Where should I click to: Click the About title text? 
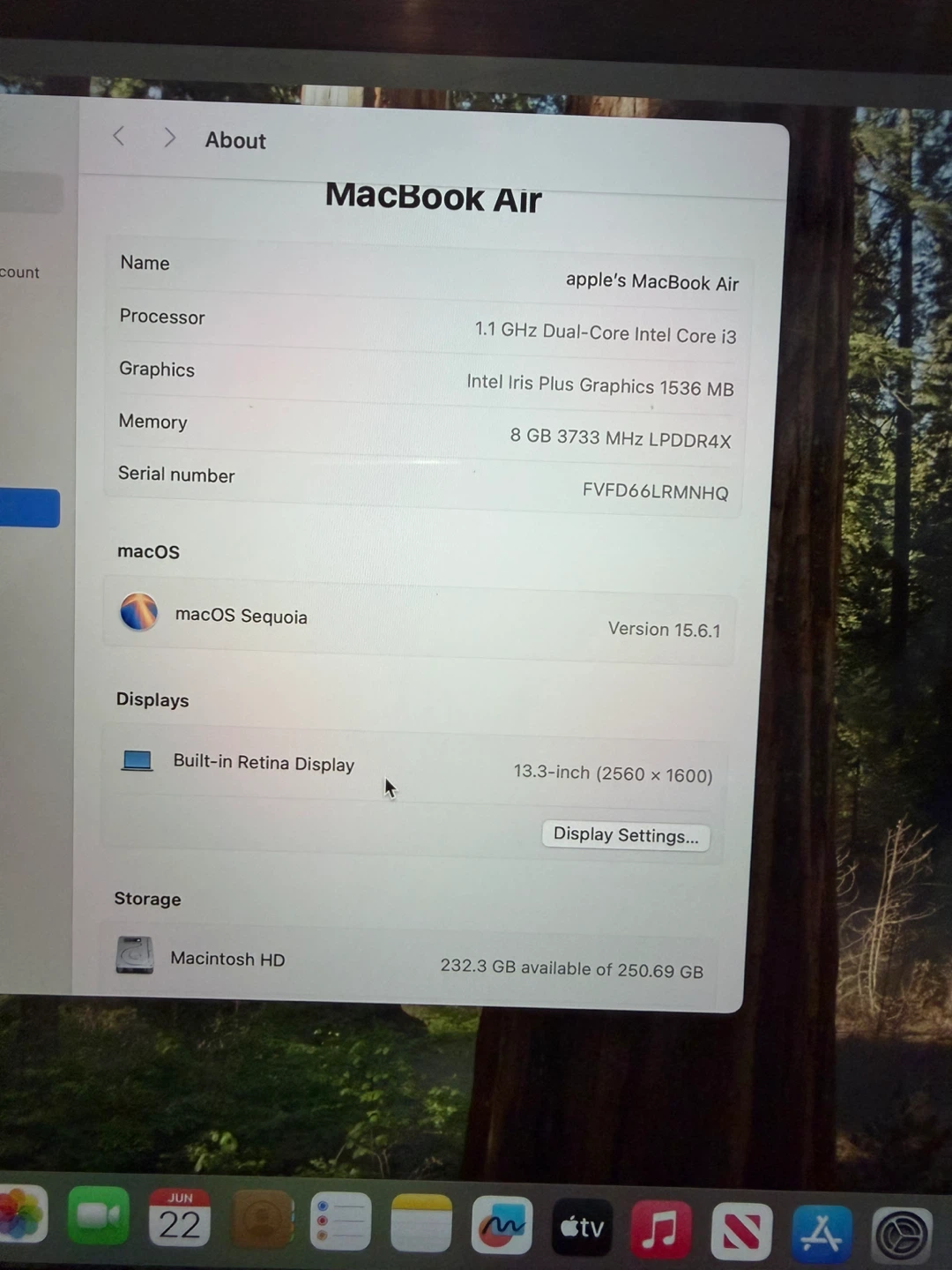[x=235, y=140]
